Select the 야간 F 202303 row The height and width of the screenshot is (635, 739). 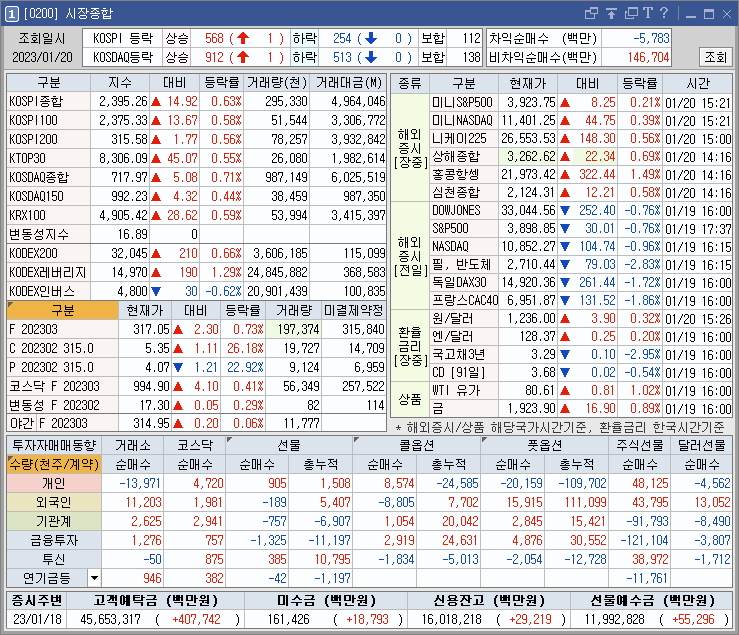pyautogui.click(x=196, y=423)
